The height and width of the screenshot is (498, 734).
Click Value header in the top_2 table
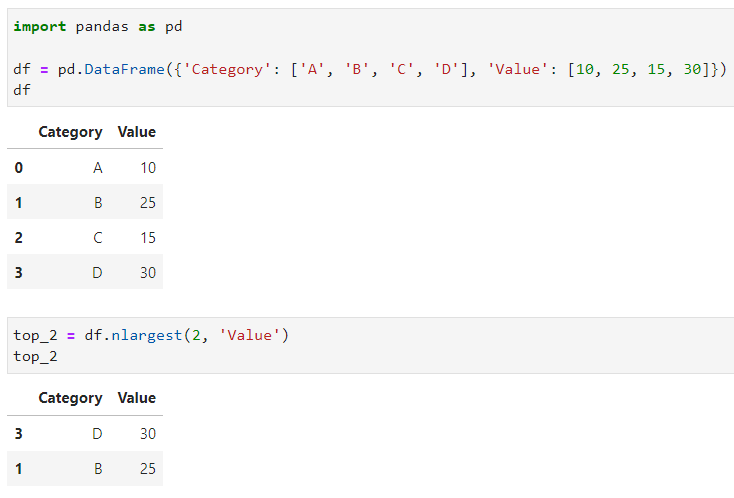(x=137, y=398)
